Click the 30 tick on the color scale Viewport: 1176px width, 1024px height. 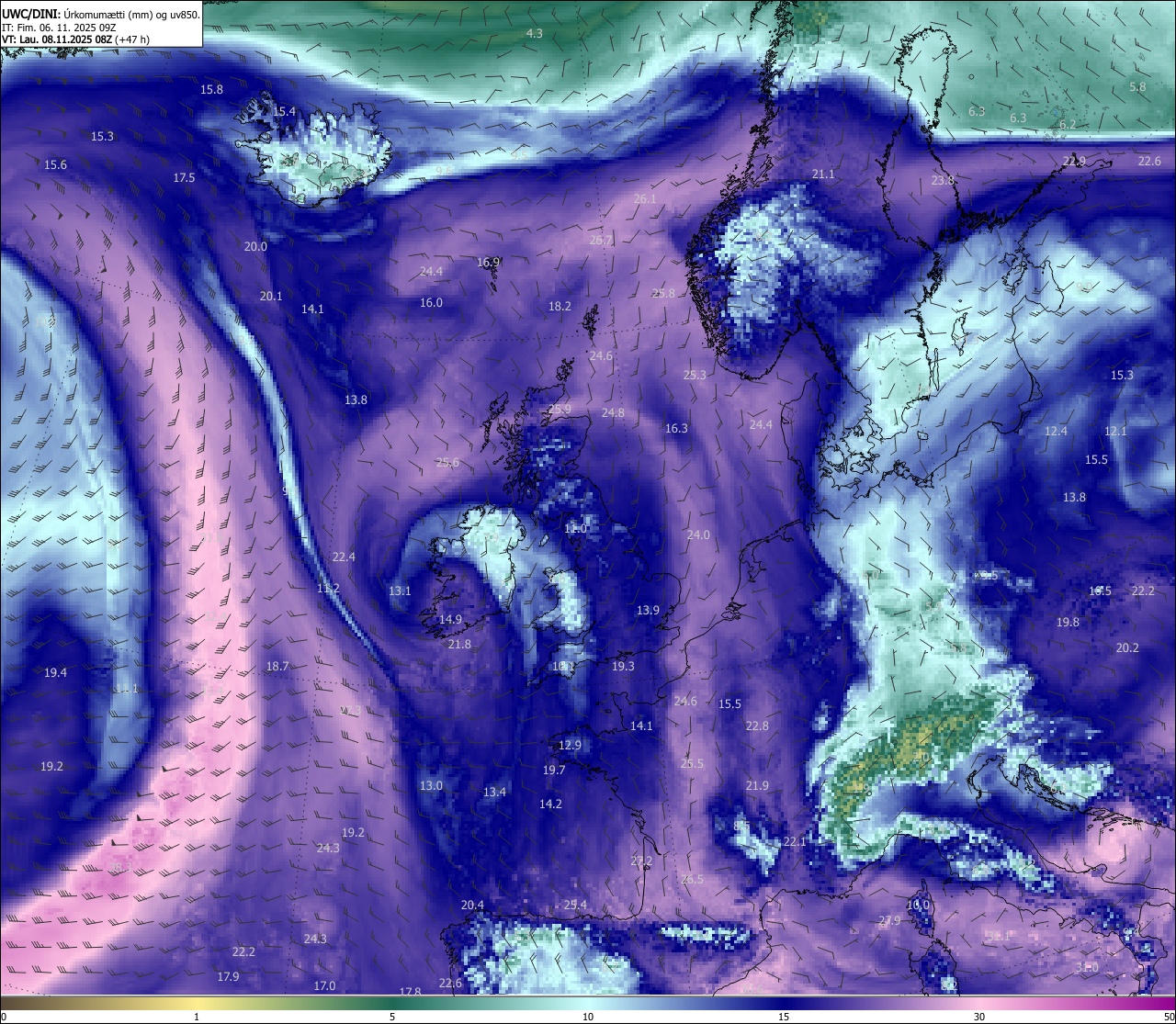tap(979, 1017)
